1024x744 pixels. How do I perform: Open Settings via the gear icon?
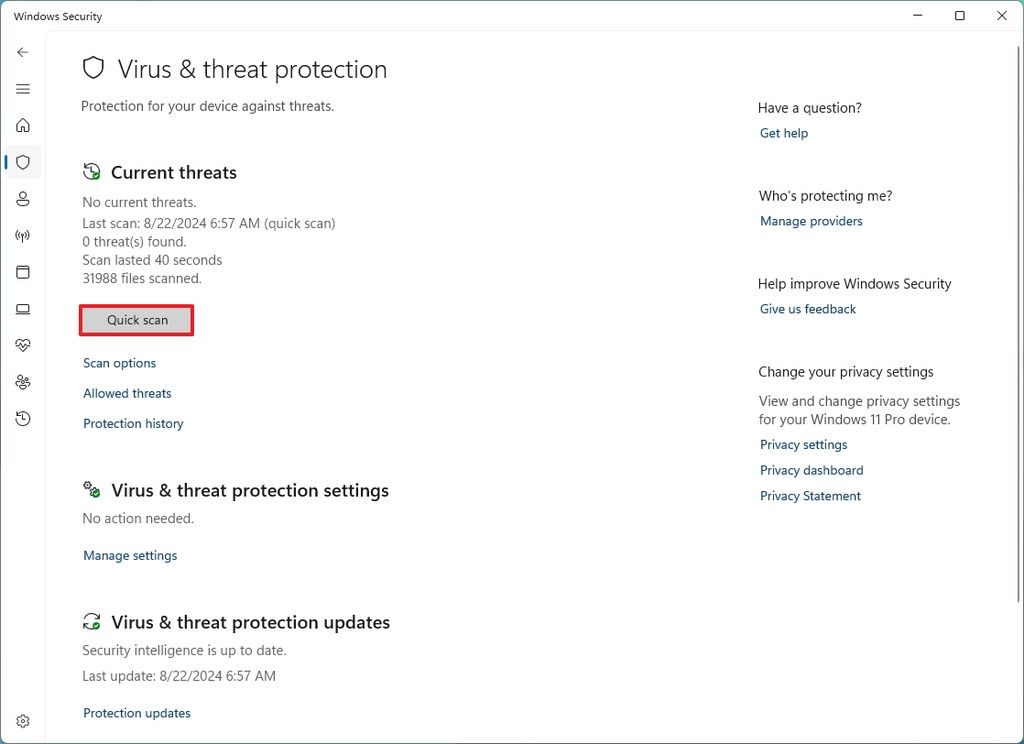point(22,720)
